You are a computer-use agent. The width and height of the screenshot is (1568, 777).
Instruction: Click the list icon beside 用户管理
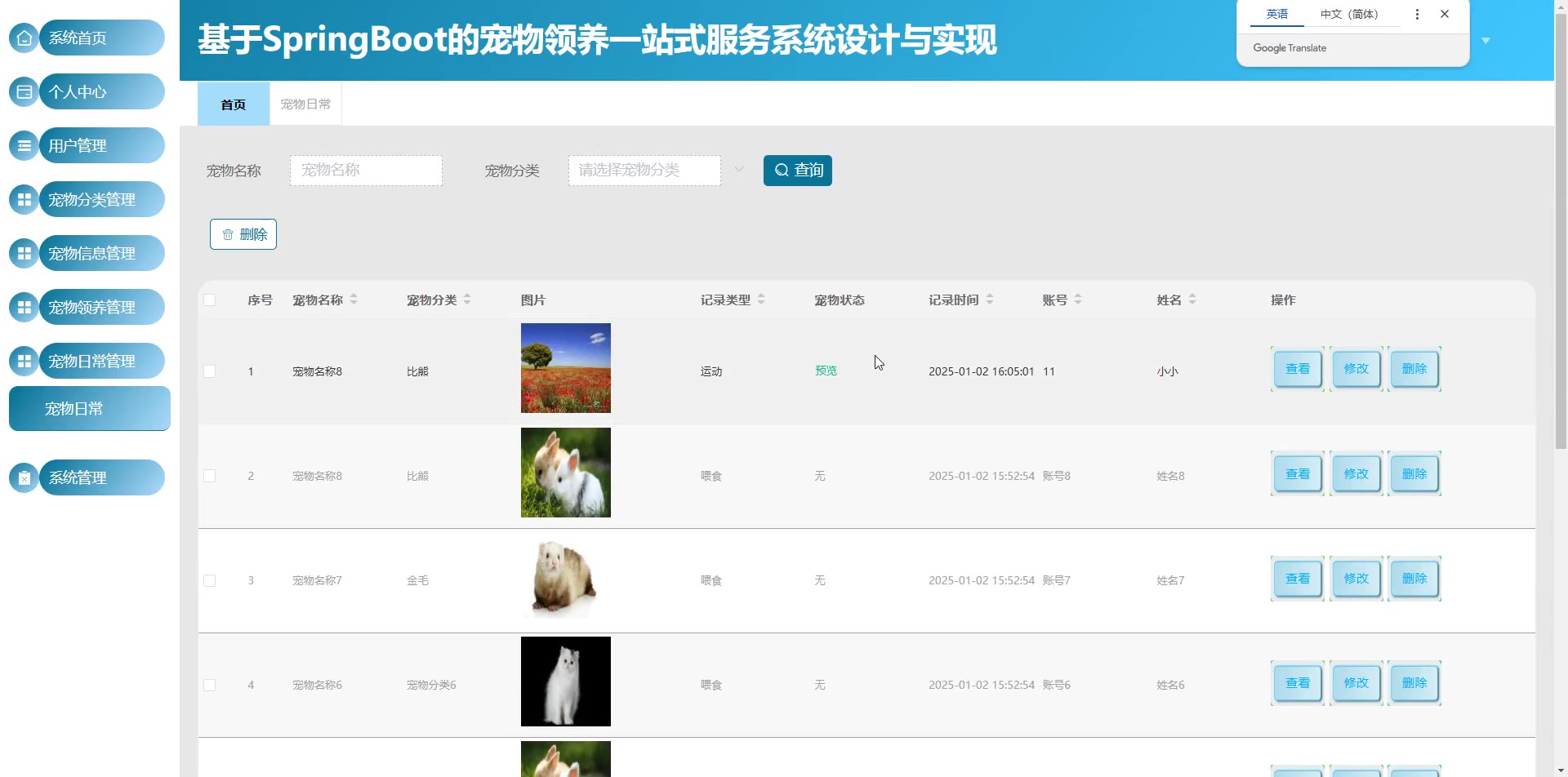pos(24,146)
